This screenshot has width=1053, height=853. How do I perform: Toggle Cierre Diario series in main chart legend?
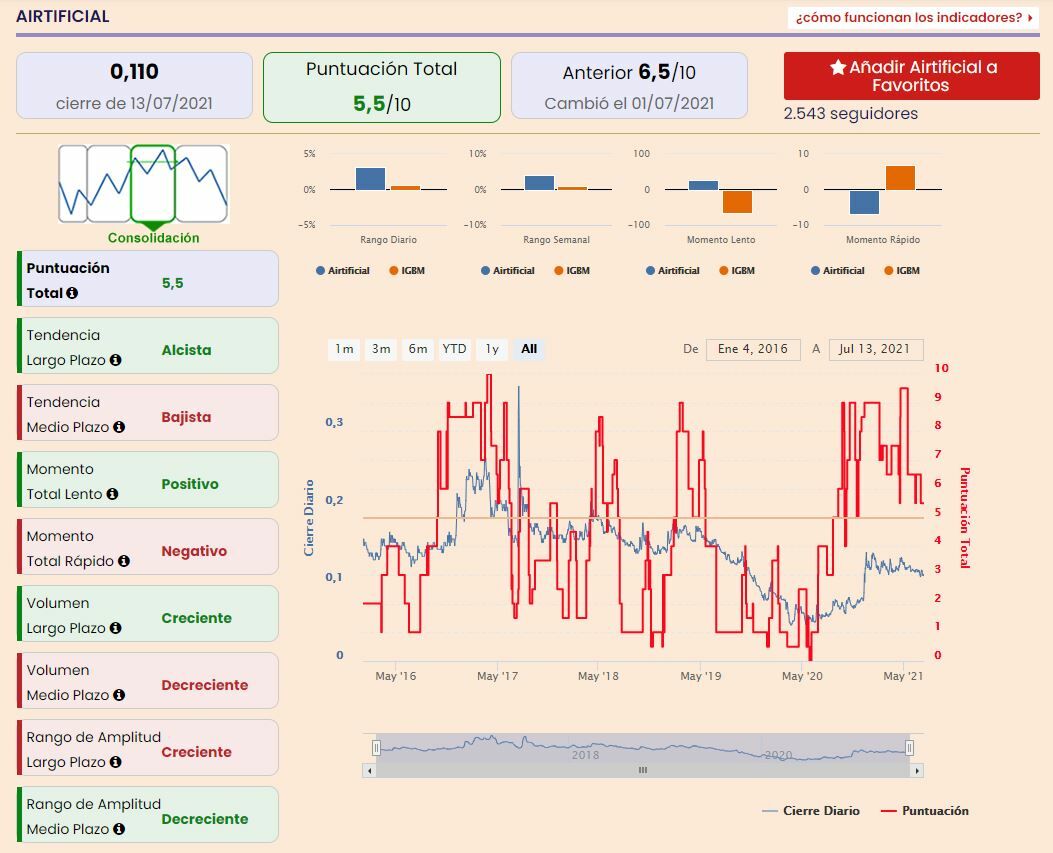pyautogui.click(x=811, y=811)
